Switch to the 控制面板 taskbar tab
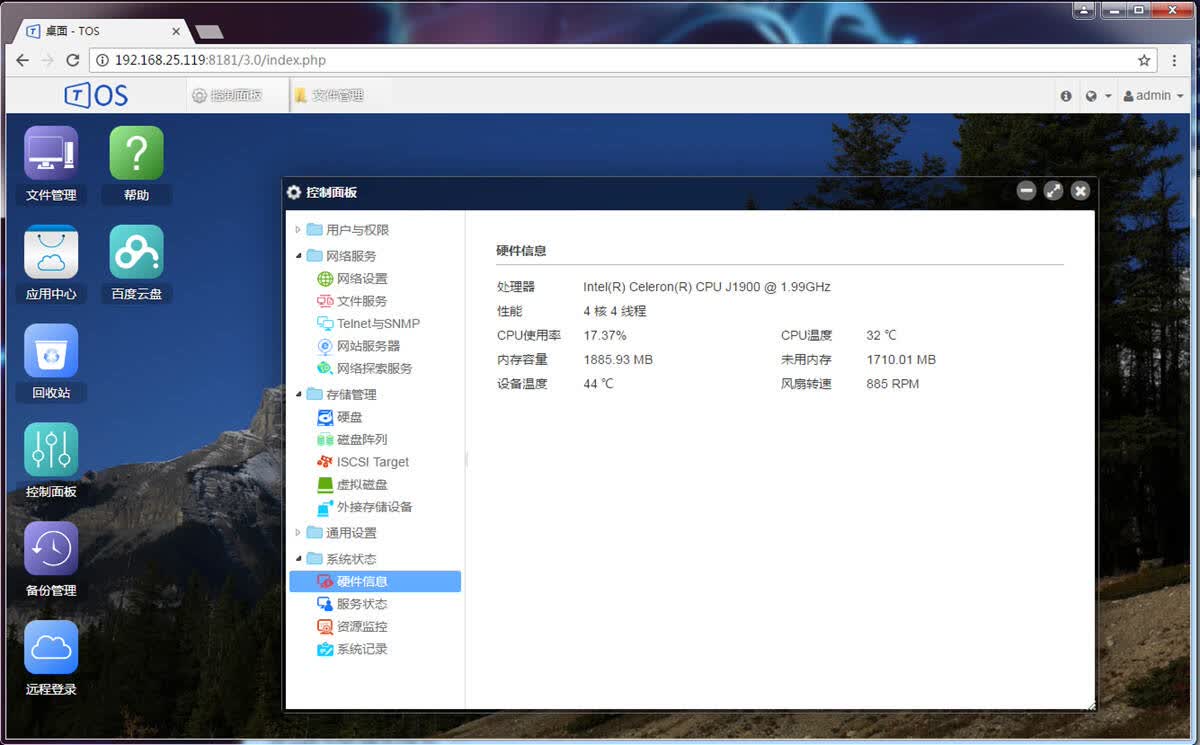 coord(227,96)
